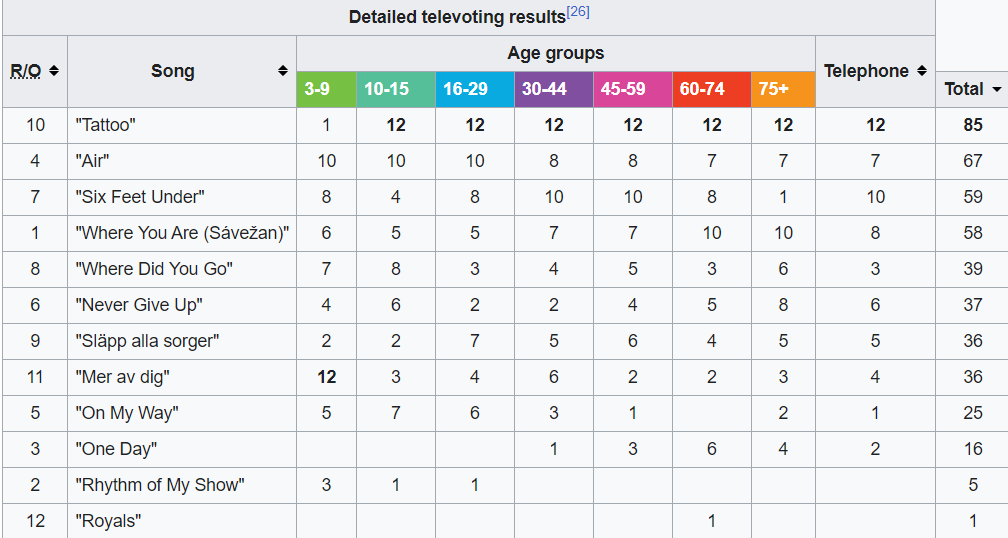Select the pink 45-59 age group header
Viewport: 1008px width, 538px height.
(632, 89)
